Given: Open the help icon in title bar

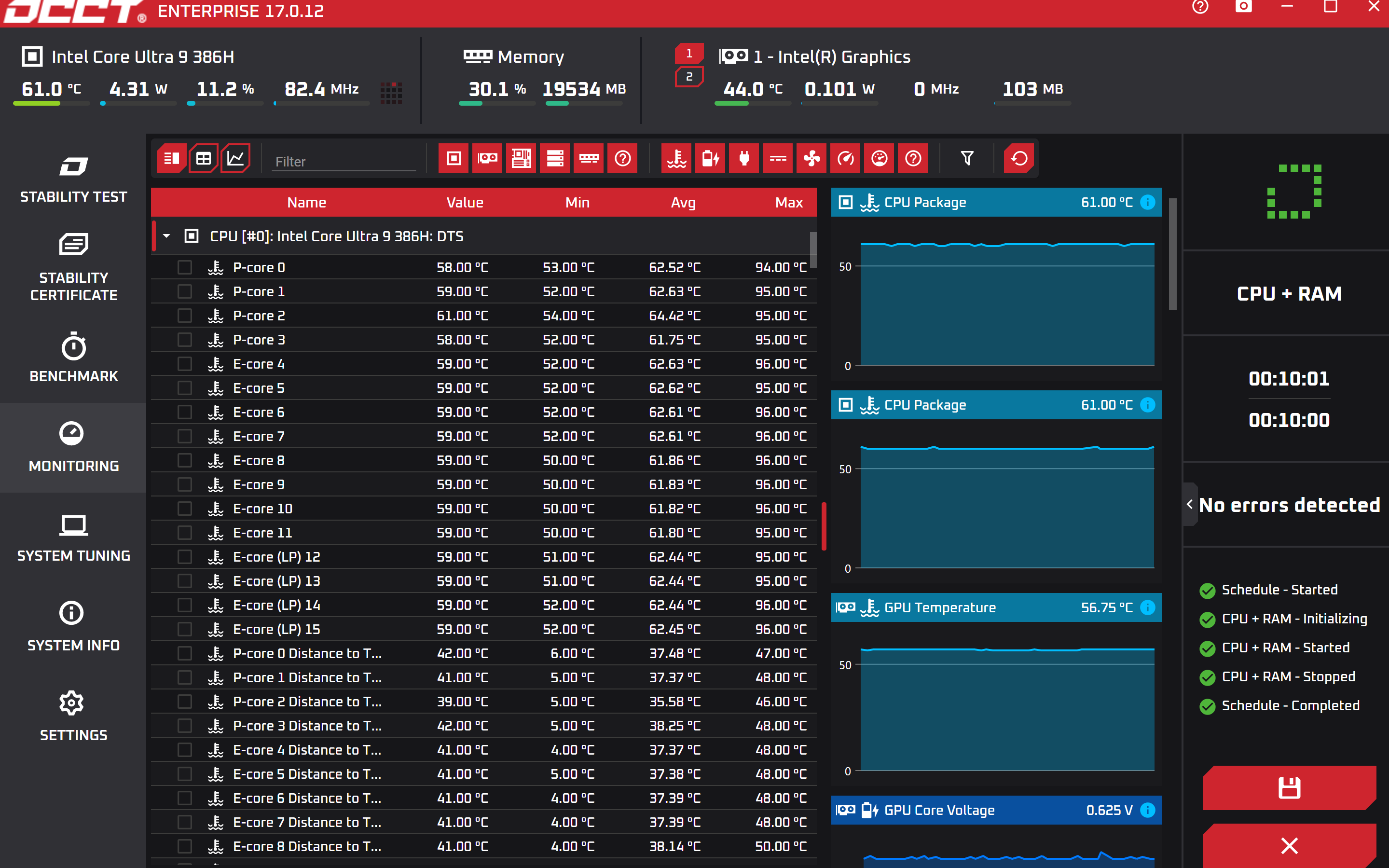Looking at the screenshot, I should tap(1200, 7).
